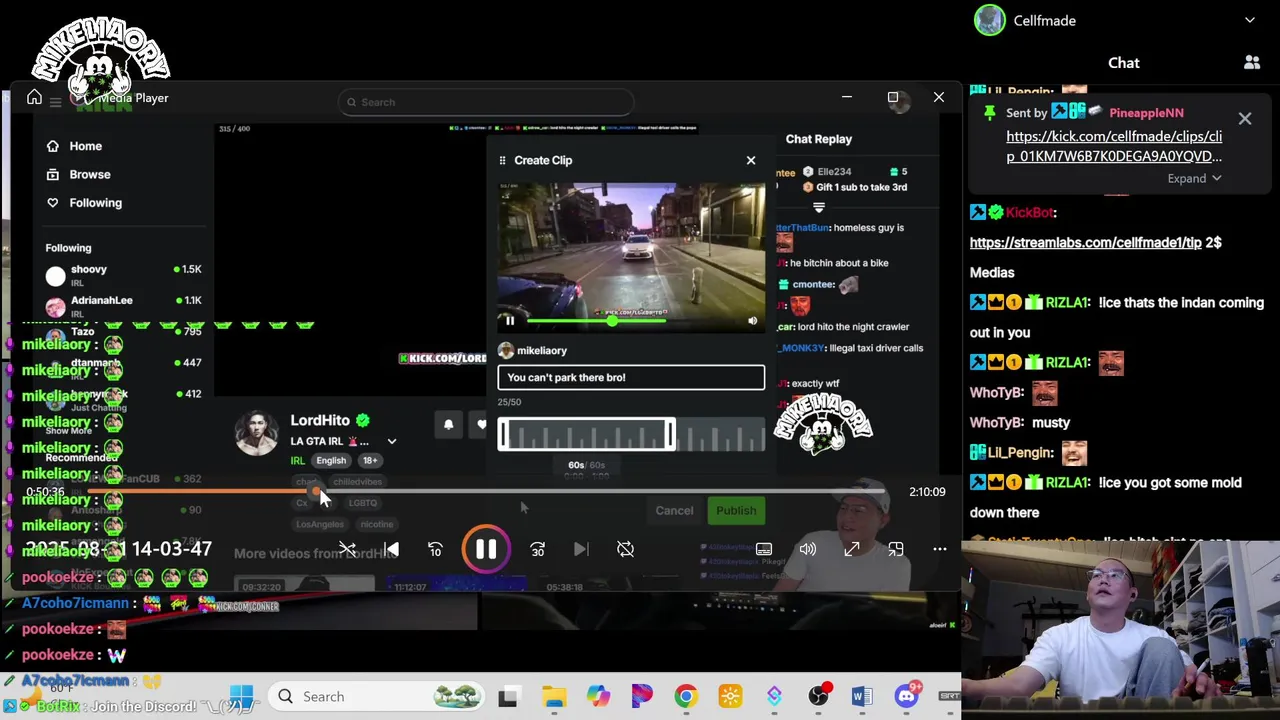The height and width of the screenshot is (720, 1280).
Task: Expand LordHito stream title chevron
Action: pos(392,441)
